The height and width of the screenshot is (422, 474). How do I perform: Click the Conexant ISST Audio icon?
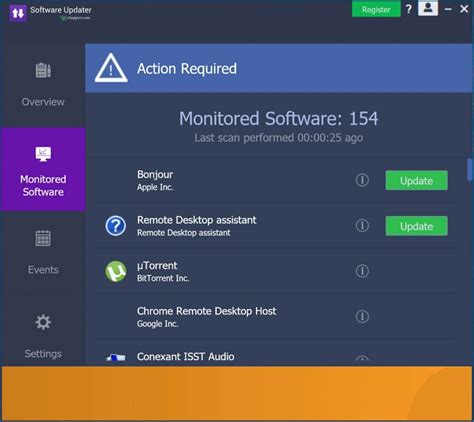pyautogui.click(x=116, y=358)
